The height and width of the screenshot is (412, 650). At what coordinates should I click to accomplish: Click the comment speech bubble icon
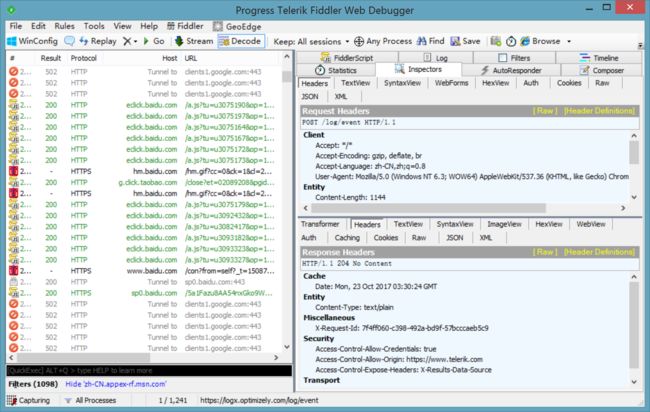point(69,41)
